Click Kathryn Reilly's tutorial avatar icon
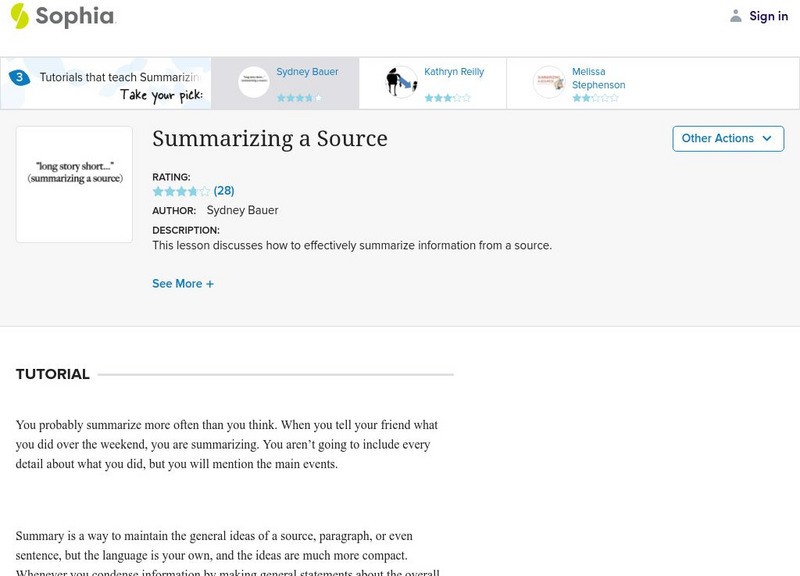 click(401, 82)
